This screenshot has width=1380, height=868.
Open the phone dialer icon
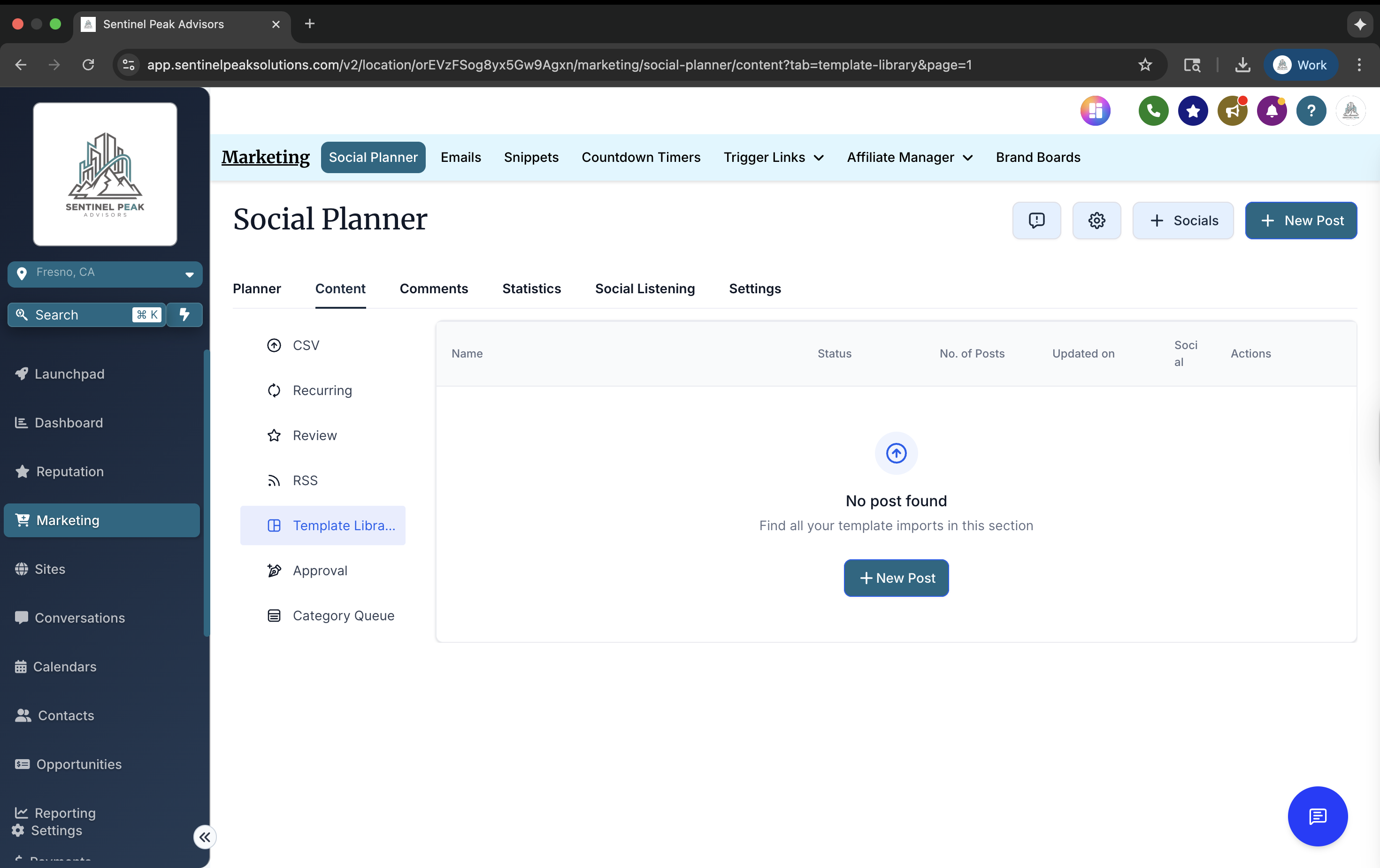1153,111
